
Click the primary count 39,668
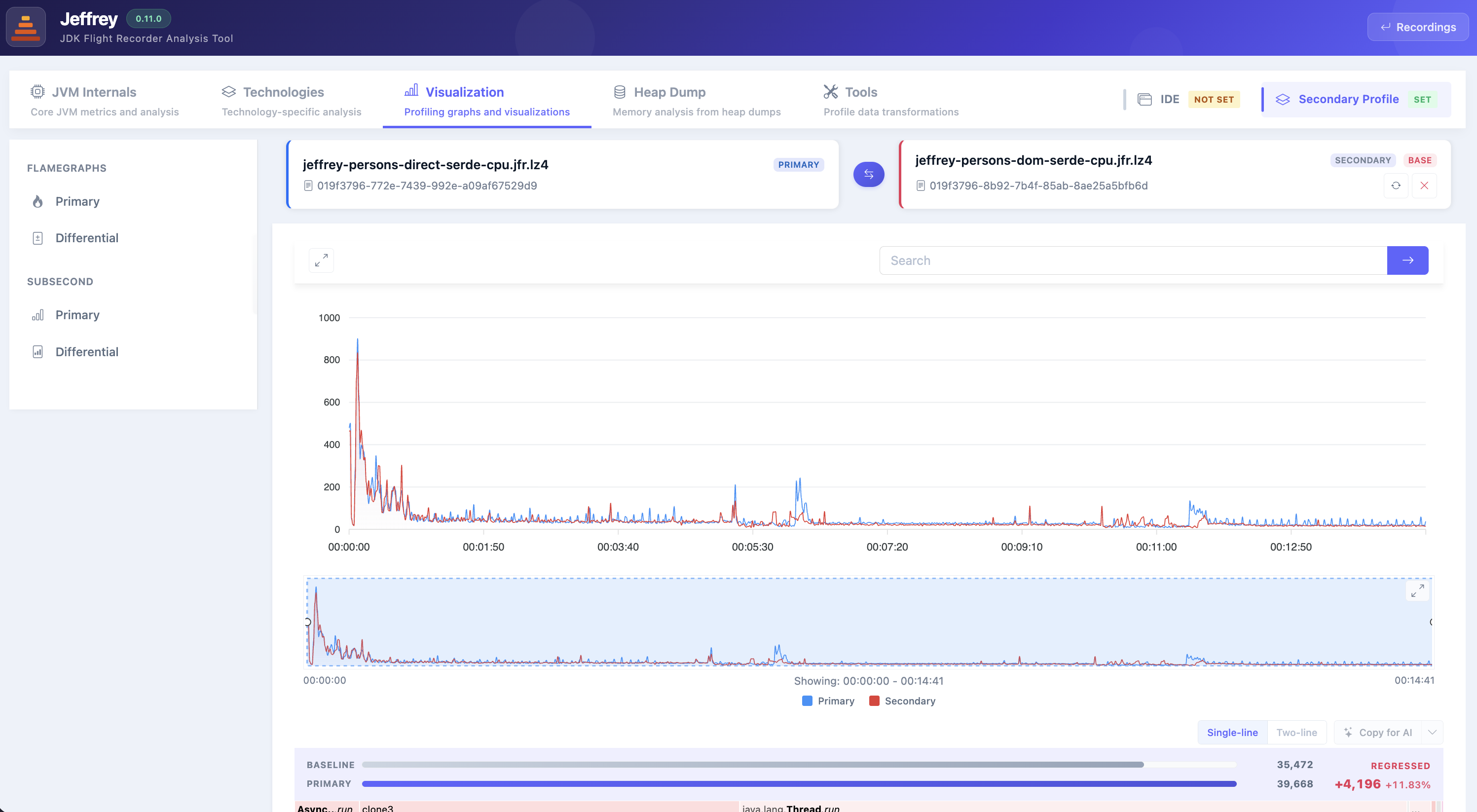pos(1294,784)
